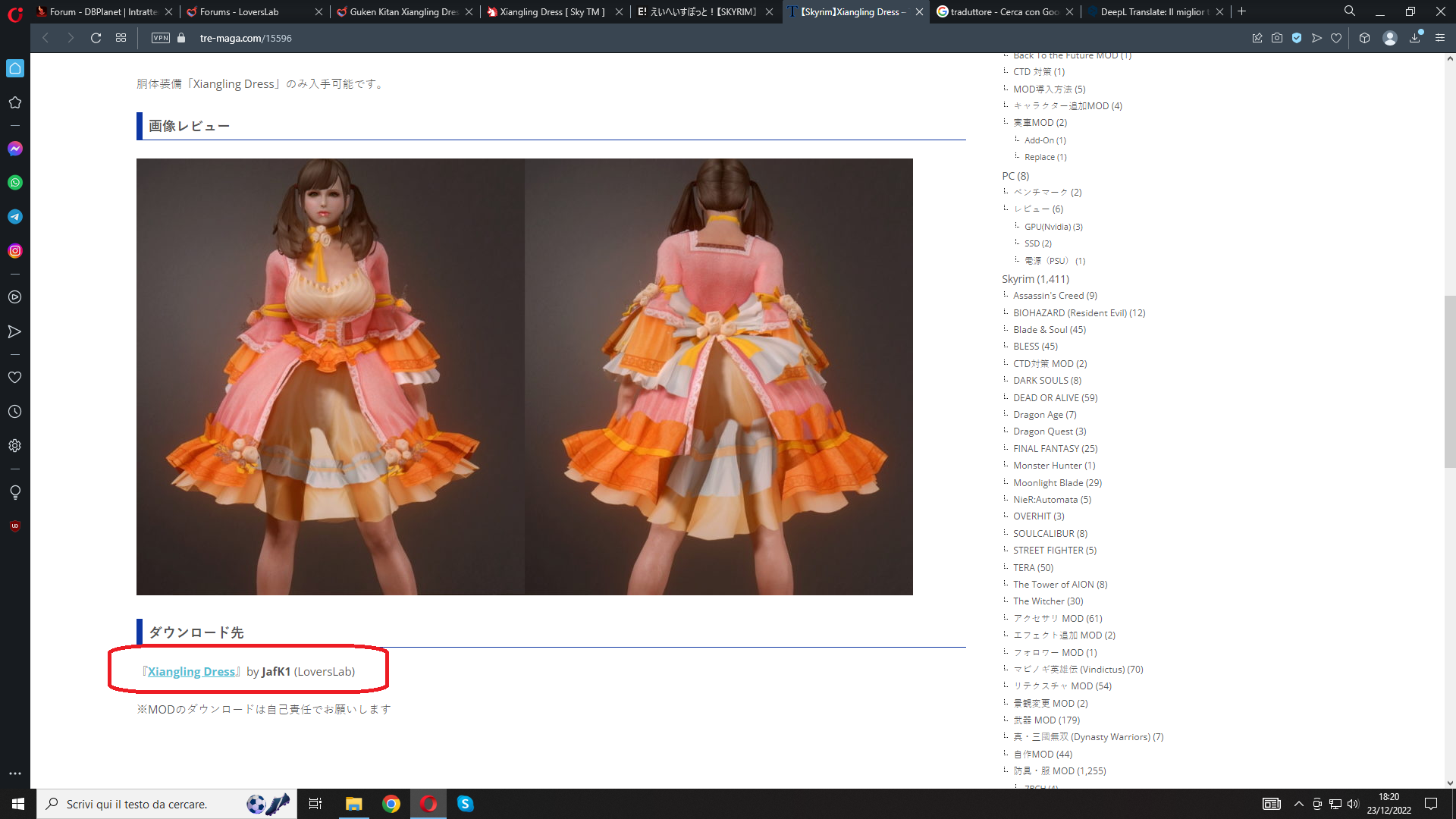Click the dress review image

(x=525, y=377)
